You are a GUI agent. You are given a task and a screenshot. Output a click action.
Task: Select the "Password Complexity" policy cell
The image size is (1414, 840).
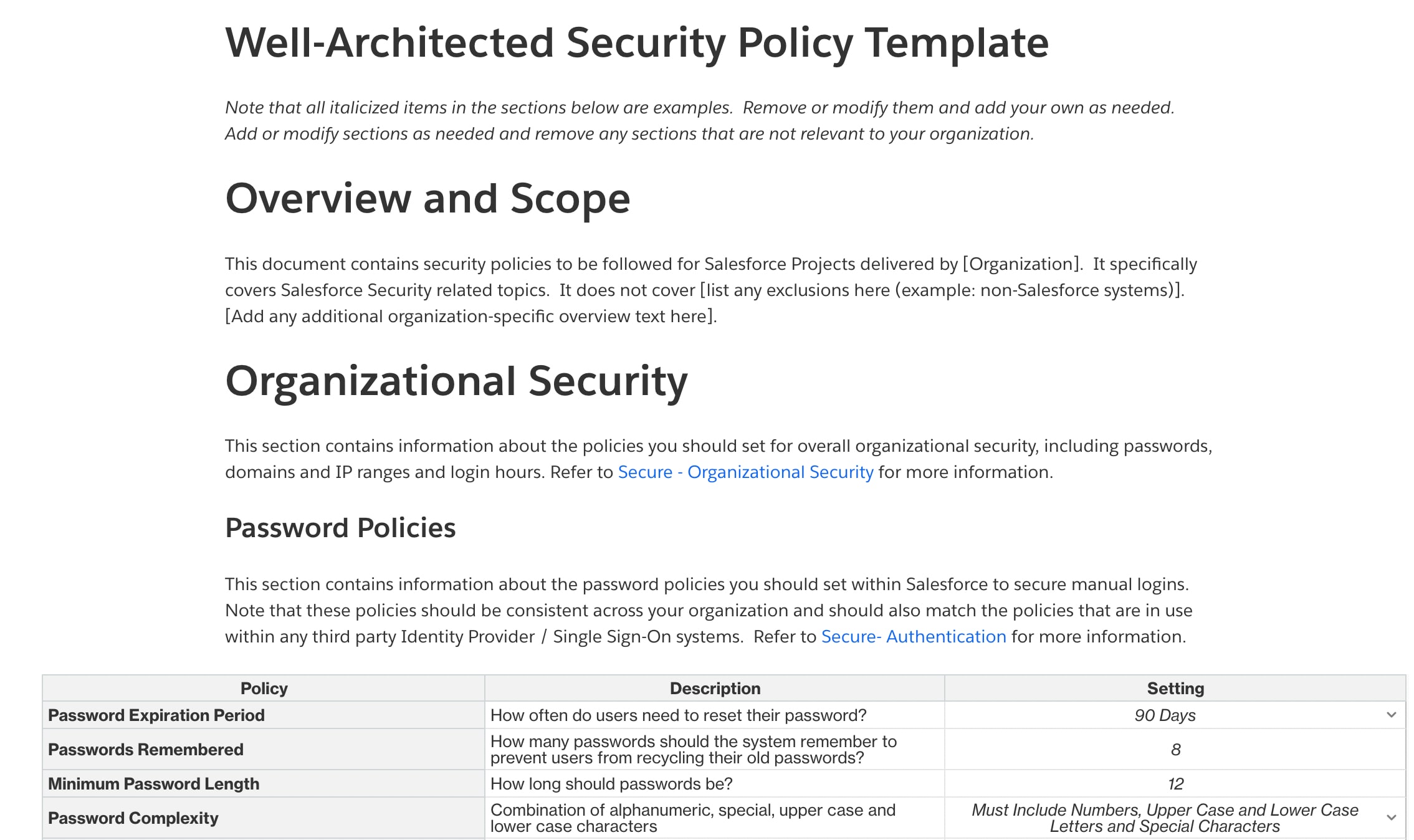point(133,818)
